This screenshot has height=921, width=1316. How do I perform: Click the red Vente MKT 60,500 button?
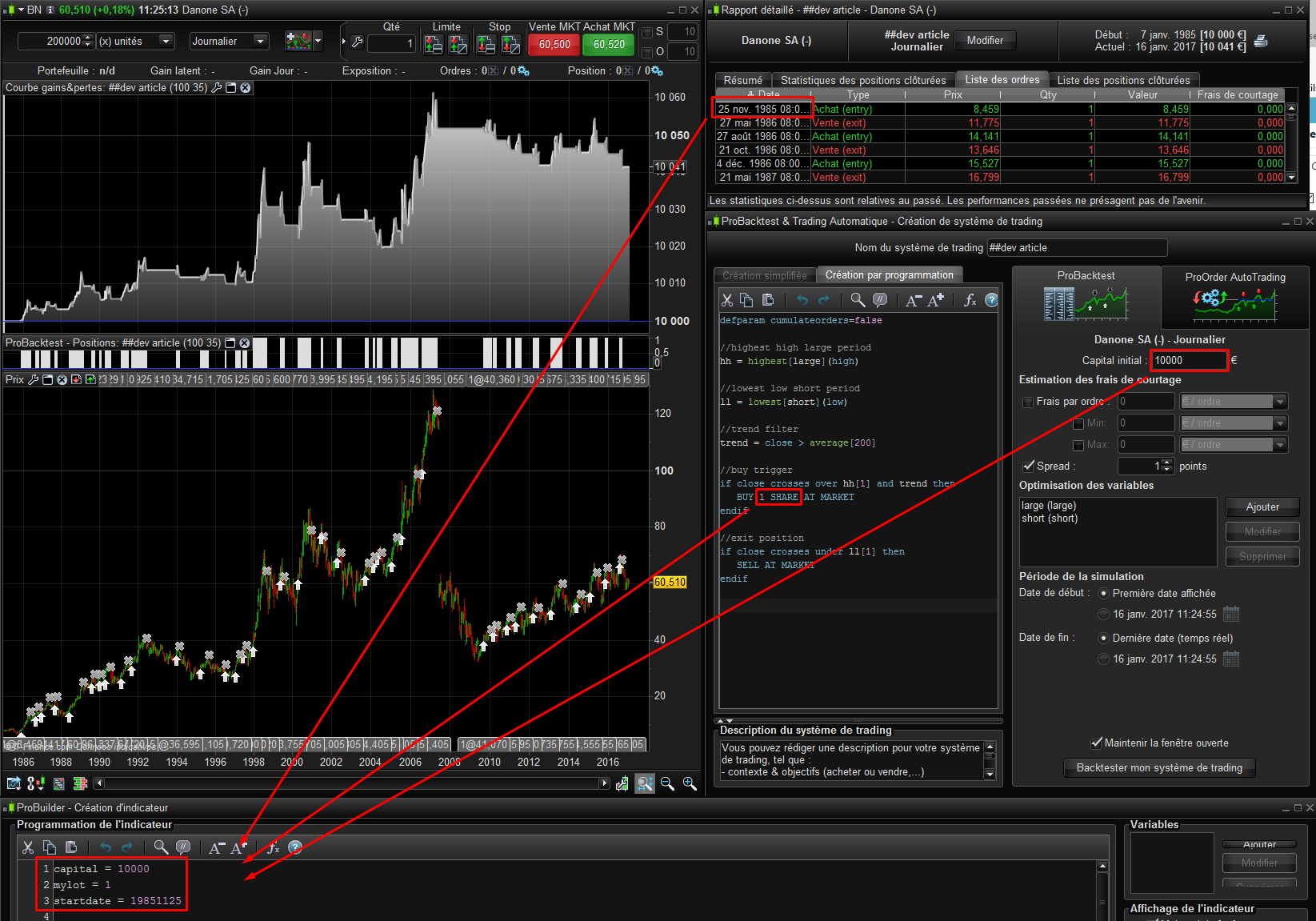pos(554,45)
